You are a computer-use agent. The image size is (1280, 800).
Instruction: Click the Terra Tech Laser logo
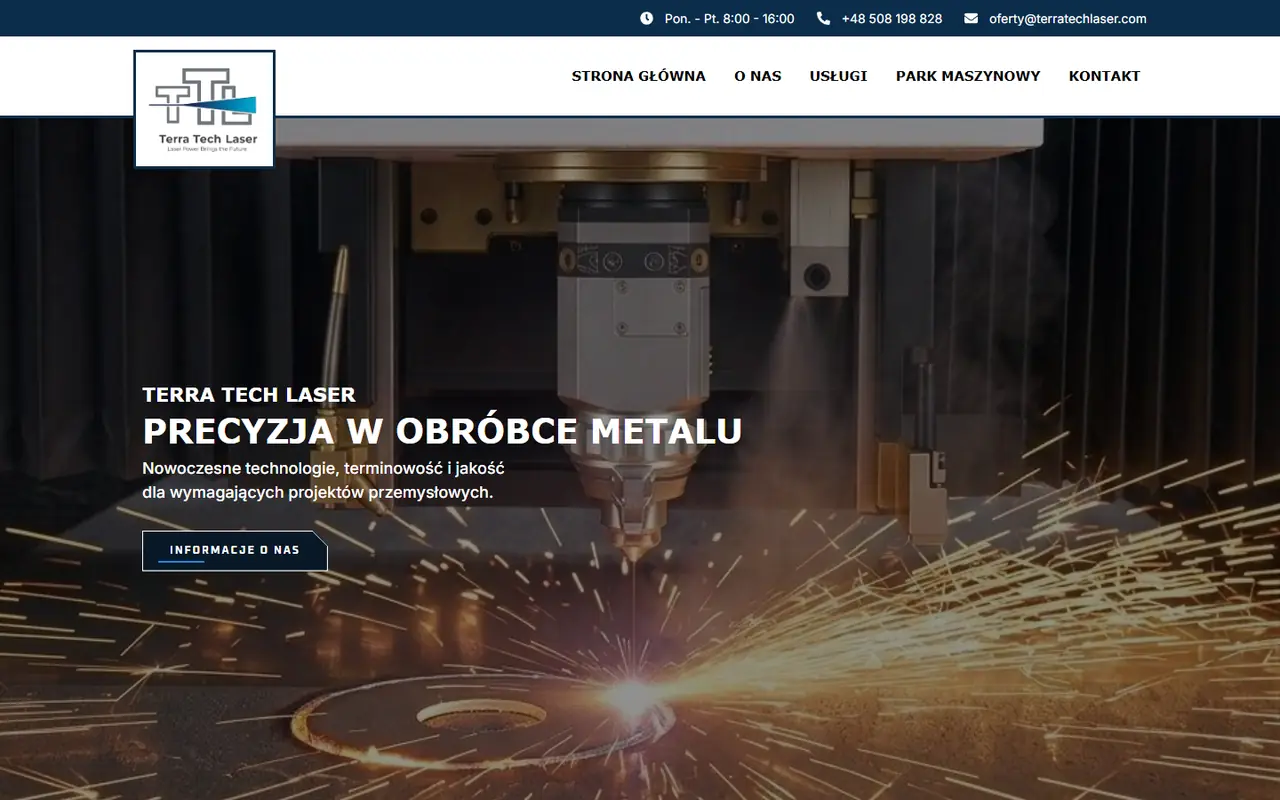coord(204,109)
